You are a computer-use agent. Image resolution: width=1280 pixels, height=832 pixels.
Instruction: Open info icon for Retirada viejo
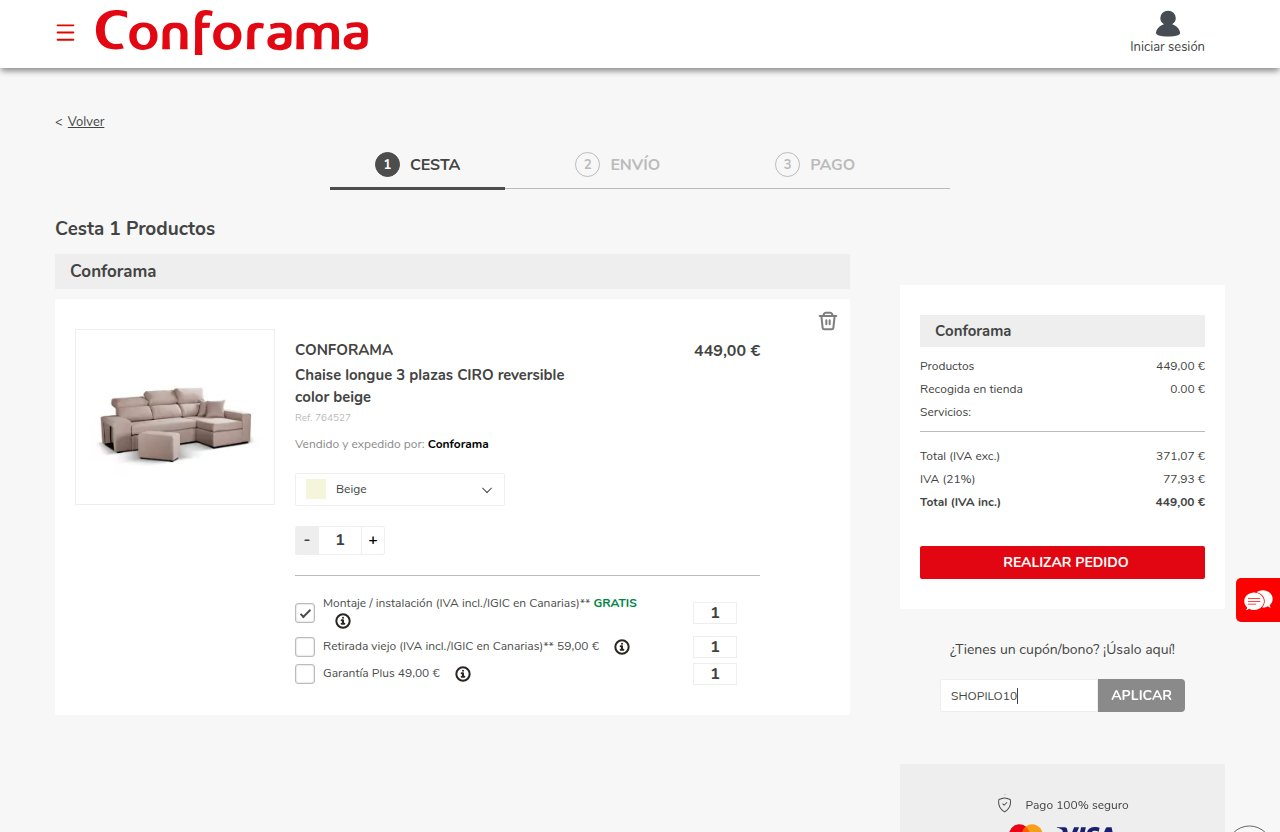[x=622, y=647]
